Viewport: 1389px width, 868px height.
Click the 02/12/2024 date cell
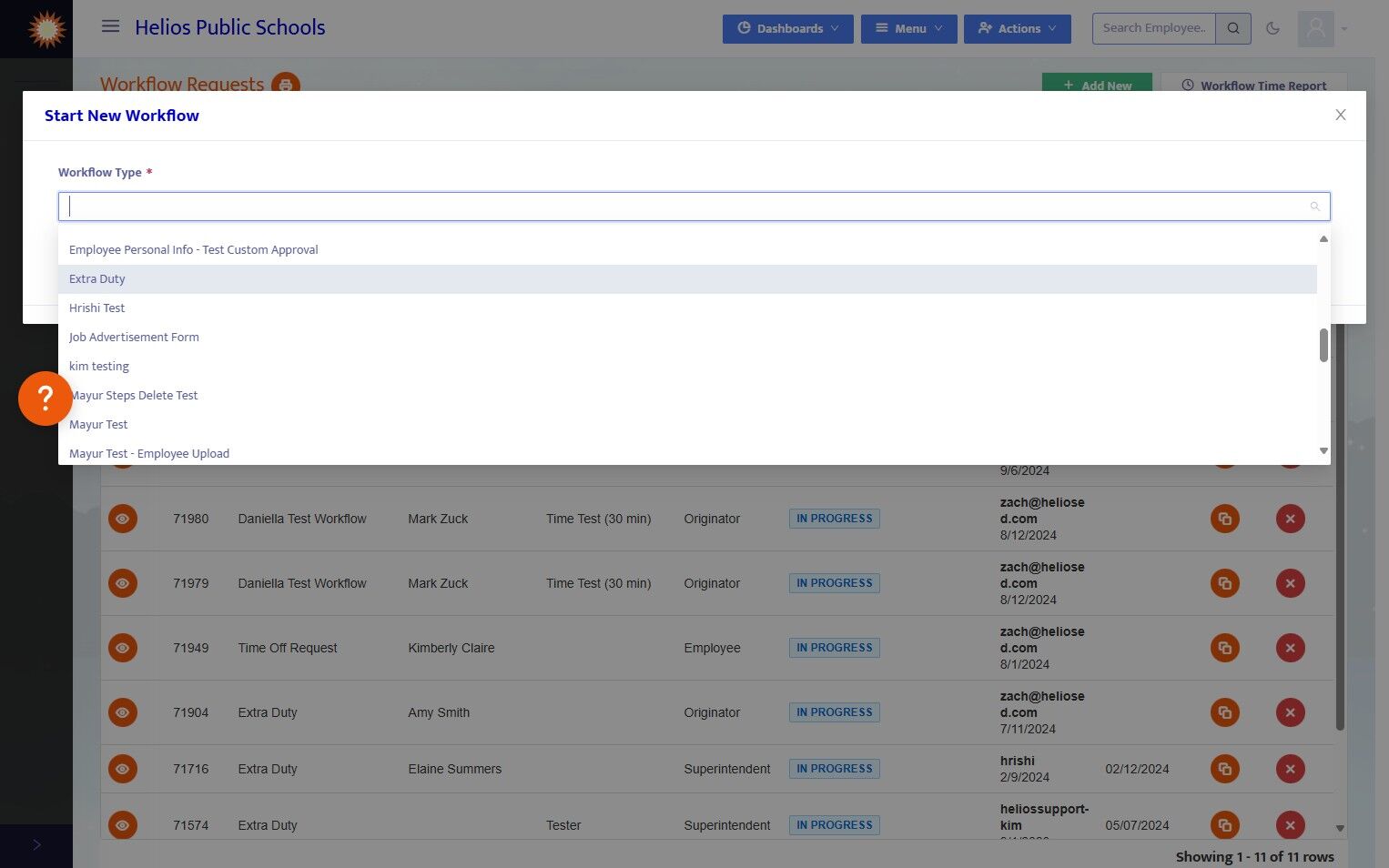(x=1138, y=769)
